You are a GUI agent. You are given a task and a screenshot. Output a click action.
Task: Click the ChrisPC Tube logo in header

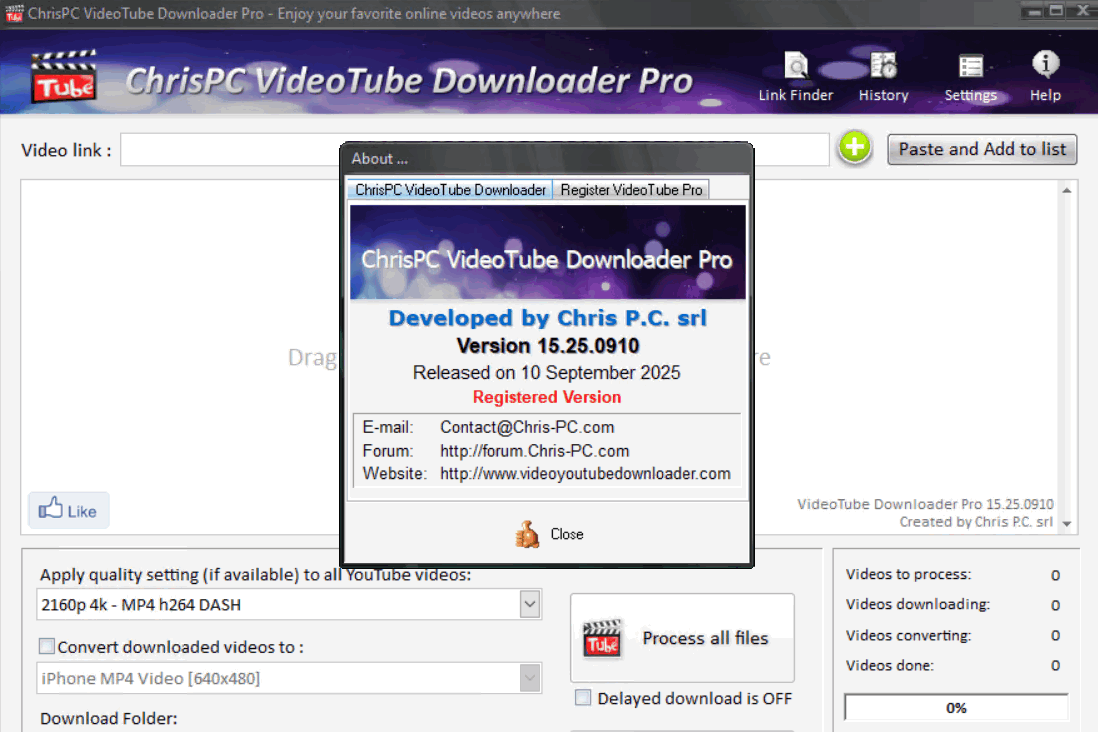(64, 76)
